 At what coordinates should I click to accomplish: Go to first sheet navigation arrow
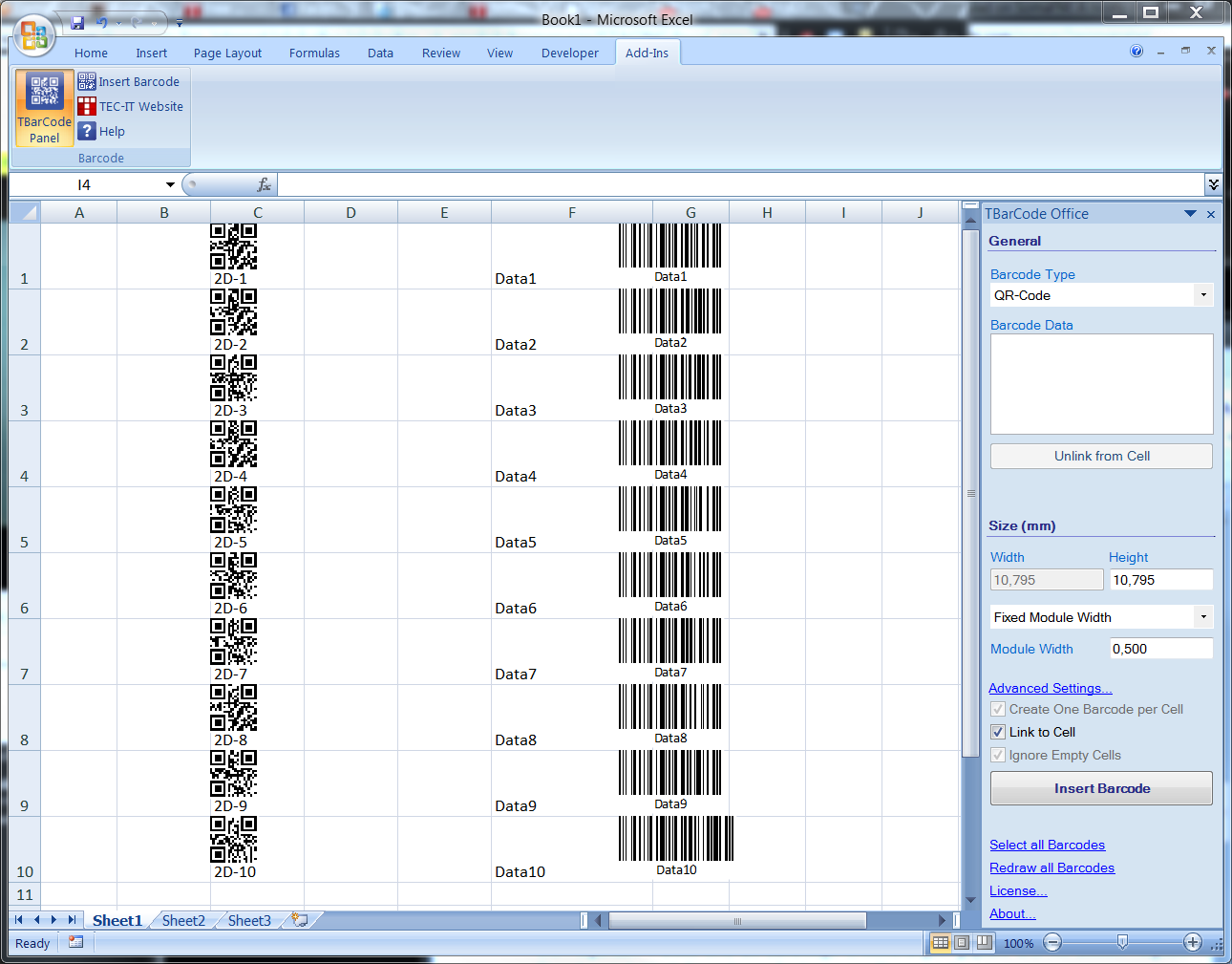click(x=19, y=920)
